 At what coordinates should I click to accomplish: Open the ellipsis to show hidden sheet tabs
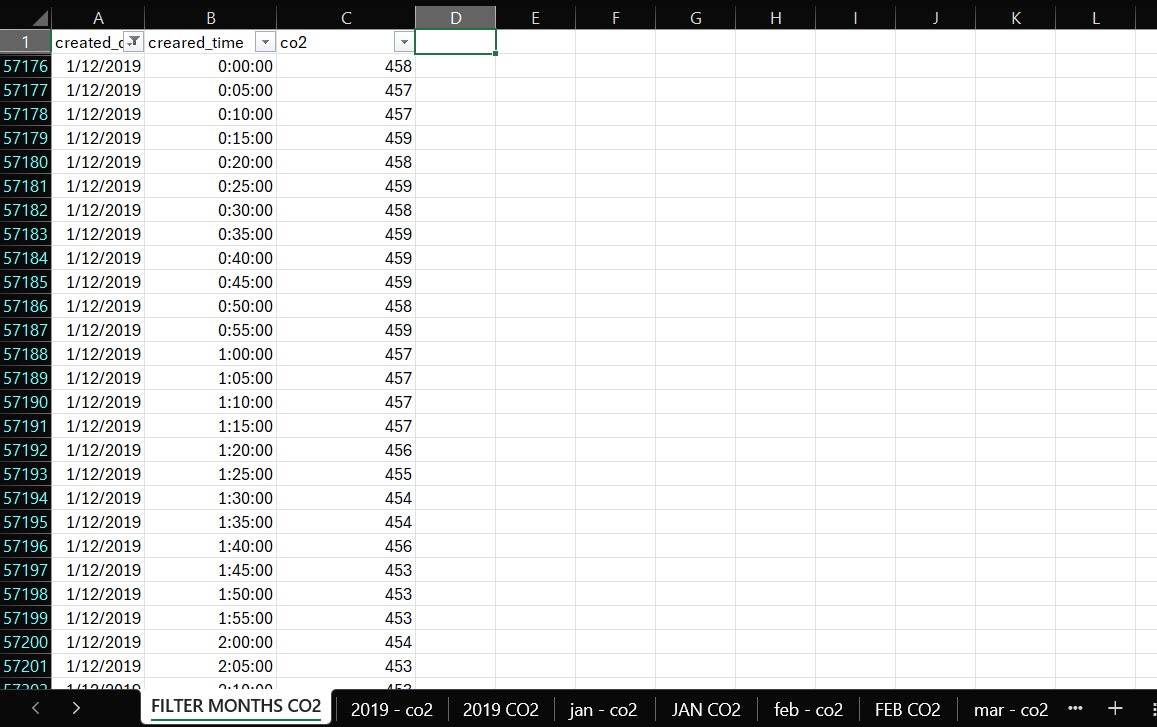click(x=1075, y=709)
